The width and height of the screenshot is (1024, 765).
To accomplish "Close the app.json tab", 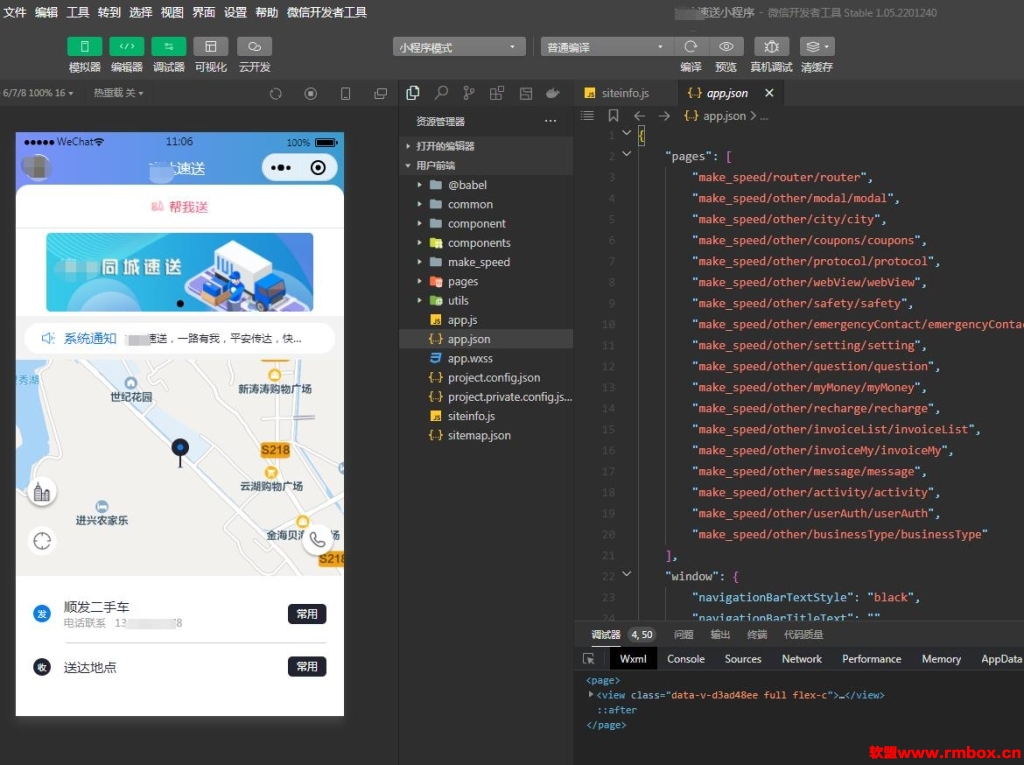I will pos(769,93).
